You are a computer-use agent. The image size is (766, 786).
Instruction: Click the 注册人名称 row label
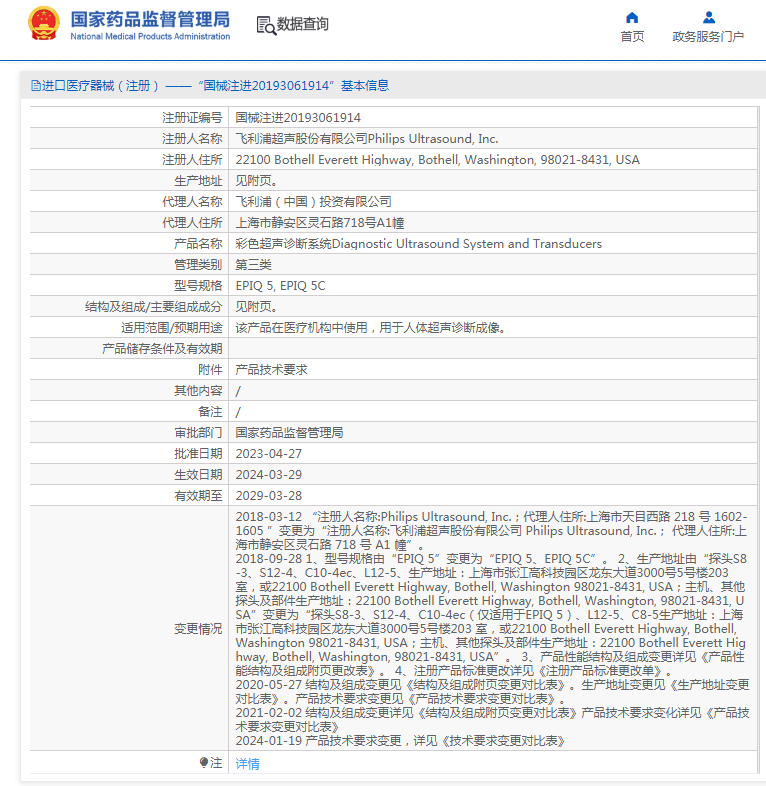(192, 139)
